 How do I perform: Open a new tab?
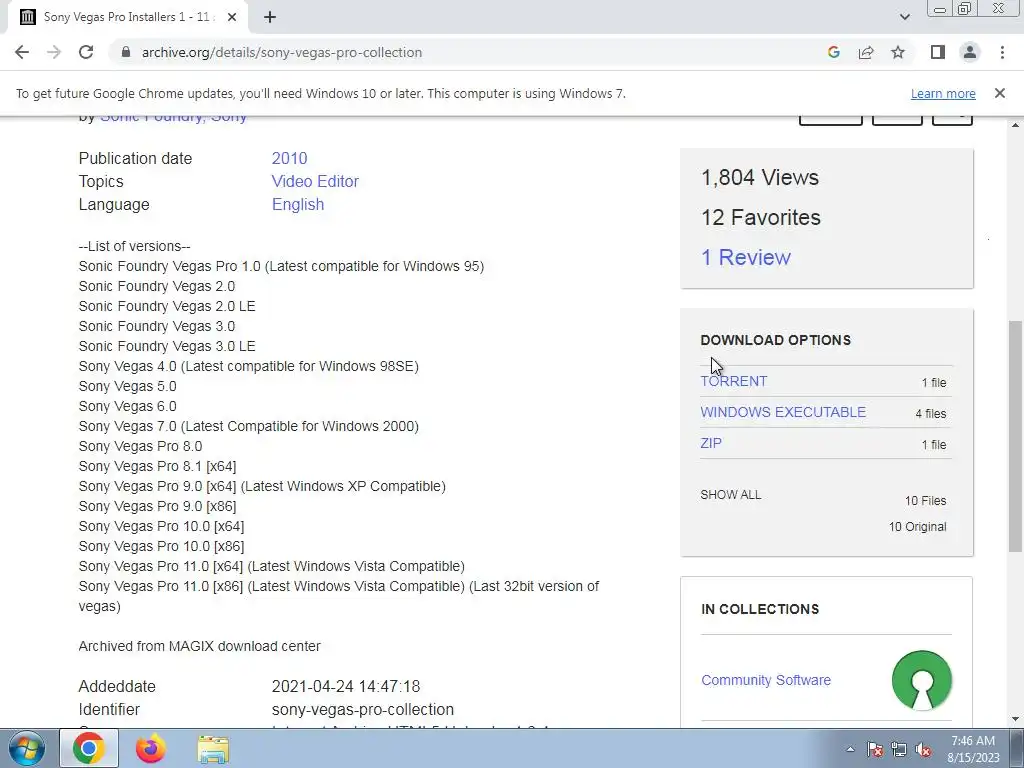coord(270,17)
